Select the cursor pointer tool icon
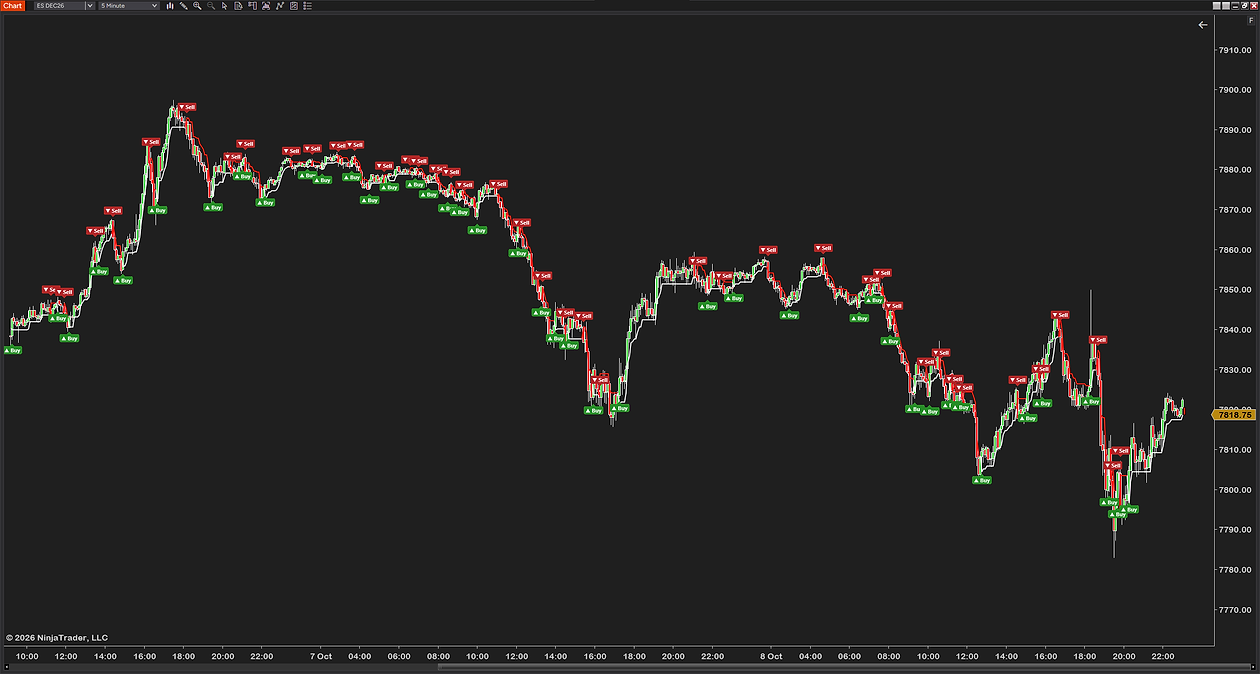1260x674 pixels. (224, 6)
